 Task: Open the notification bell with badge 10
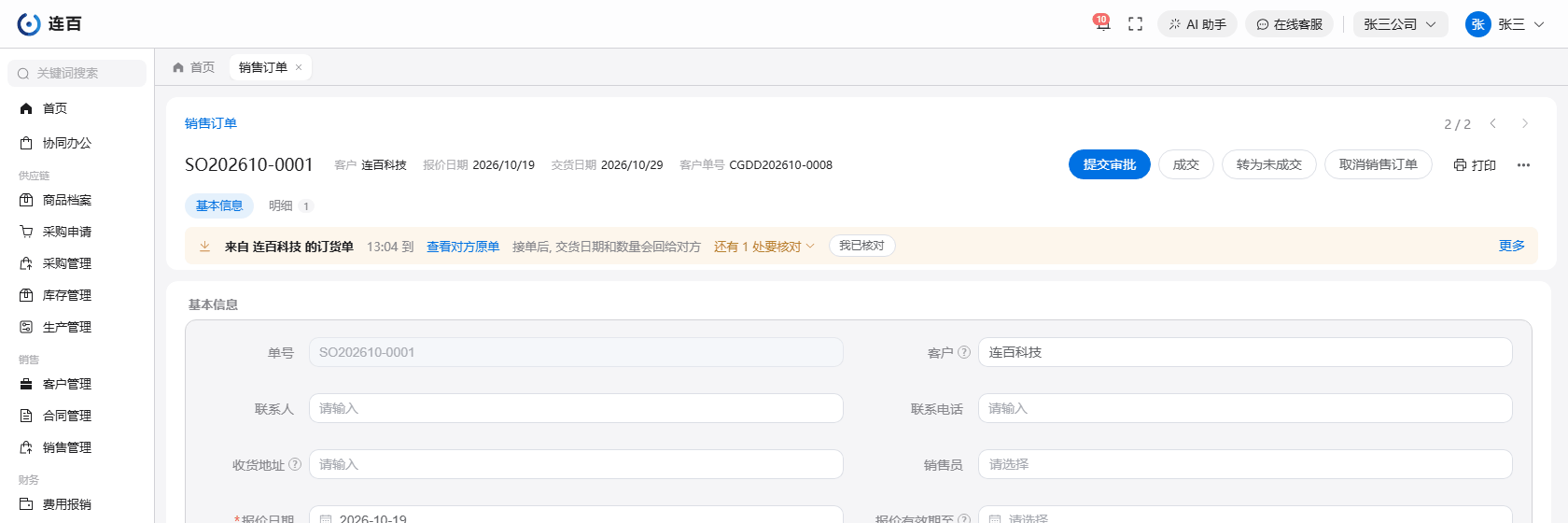click(x=1102, y=24)
